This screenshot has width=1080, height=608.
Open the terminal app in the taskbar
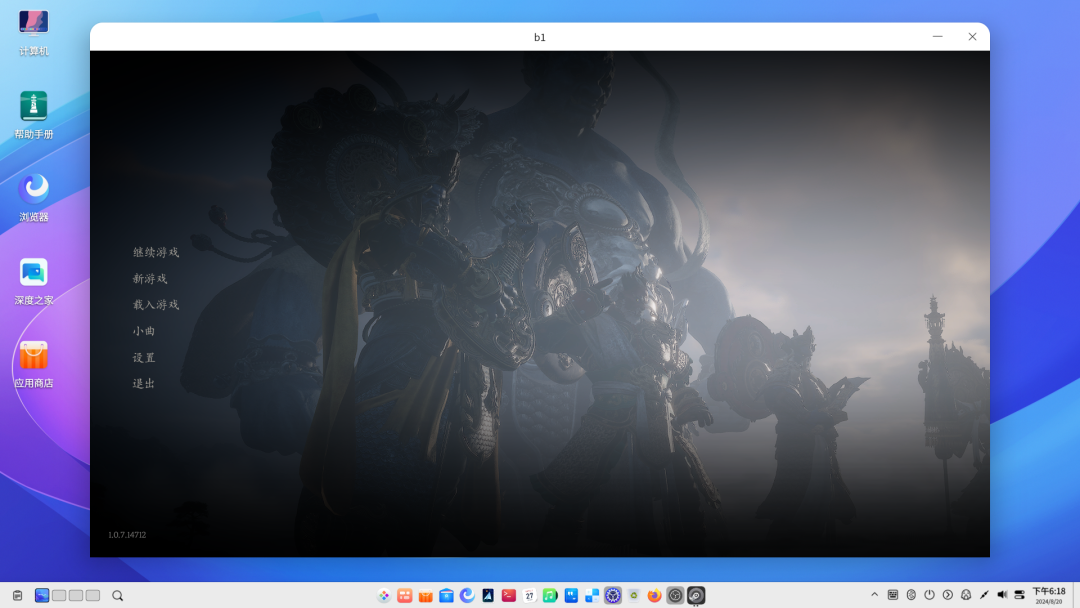pyautogui.click(x=508, y=594)
